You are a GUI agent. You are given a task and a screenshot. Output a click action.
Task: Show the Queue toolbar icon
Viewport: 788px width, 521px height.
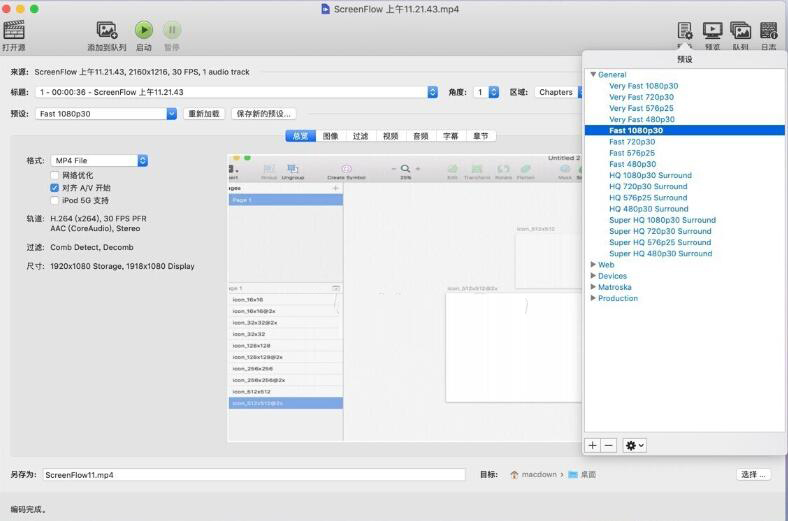point(740,31)
